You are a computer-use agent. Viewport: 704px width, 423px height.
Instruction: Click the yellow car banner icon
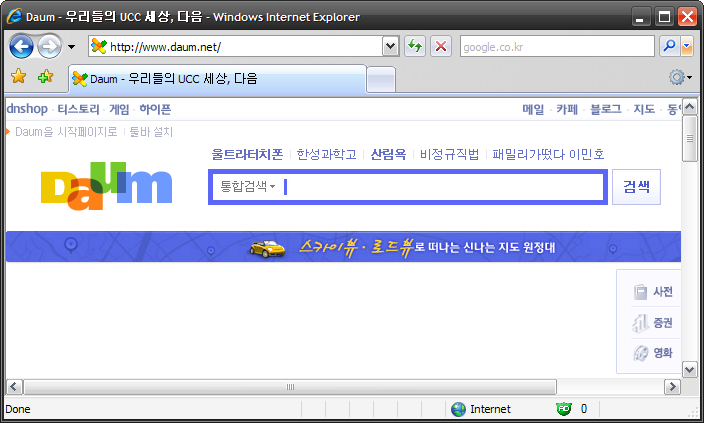pyautogui.click(x=267, y=248)
